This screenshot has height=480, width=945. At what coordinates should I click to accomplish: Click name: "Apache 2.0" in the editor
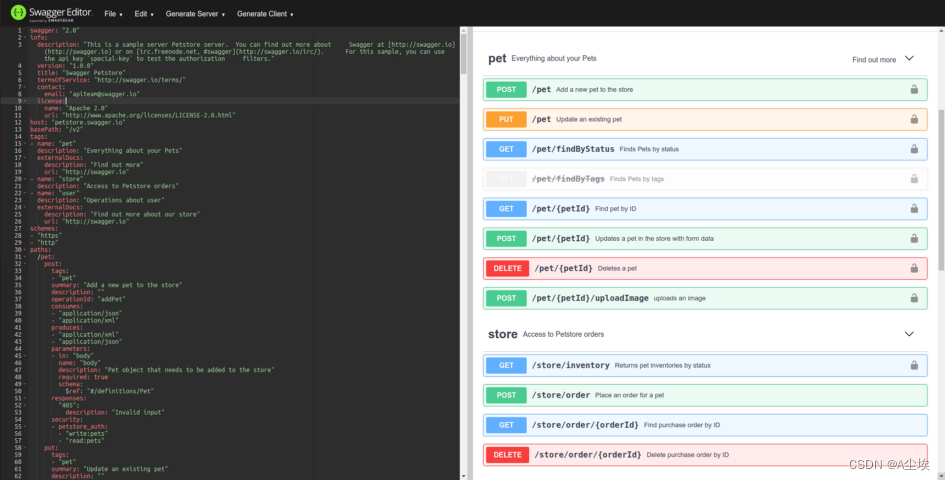[x=76, y=109]
